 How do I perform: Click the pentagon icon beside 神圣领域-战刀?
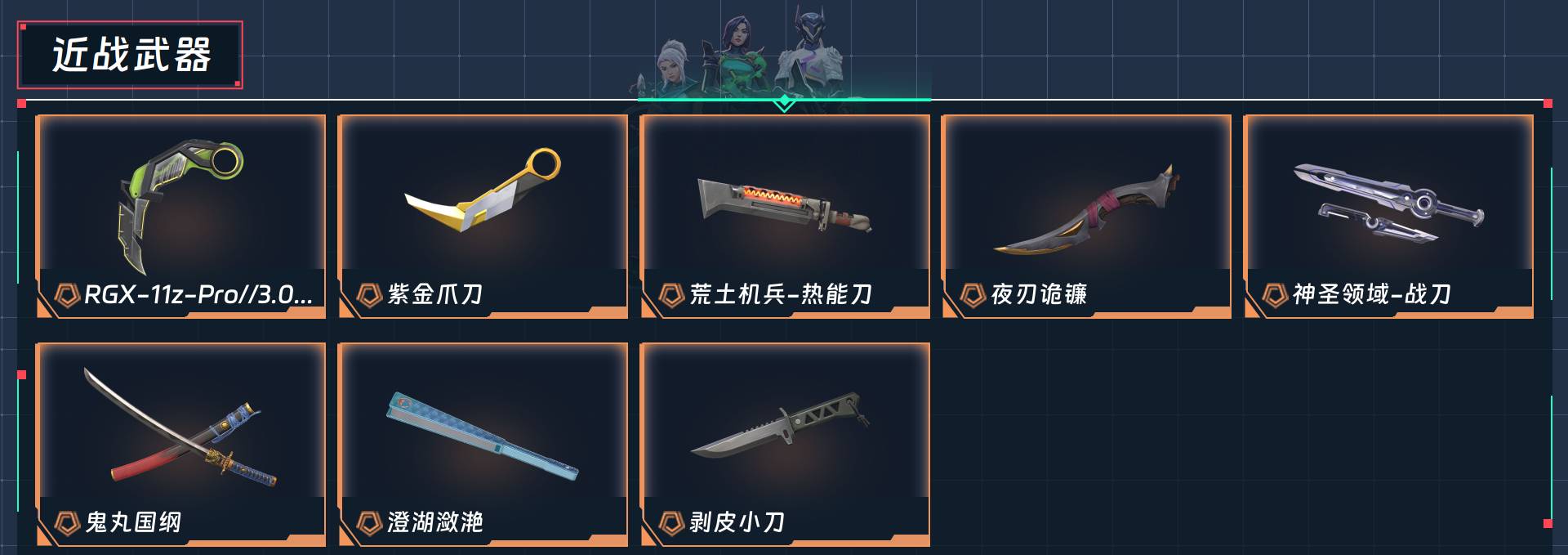point(1275,294)
